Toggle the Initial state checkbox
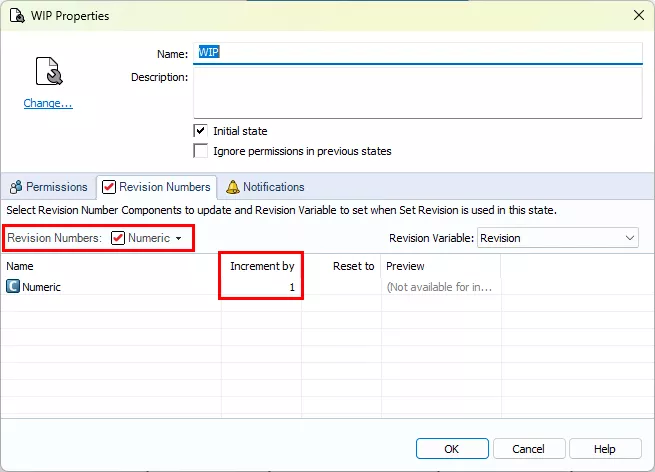The width and height of the screenshot is (655, 472). [x=201, y=131]
